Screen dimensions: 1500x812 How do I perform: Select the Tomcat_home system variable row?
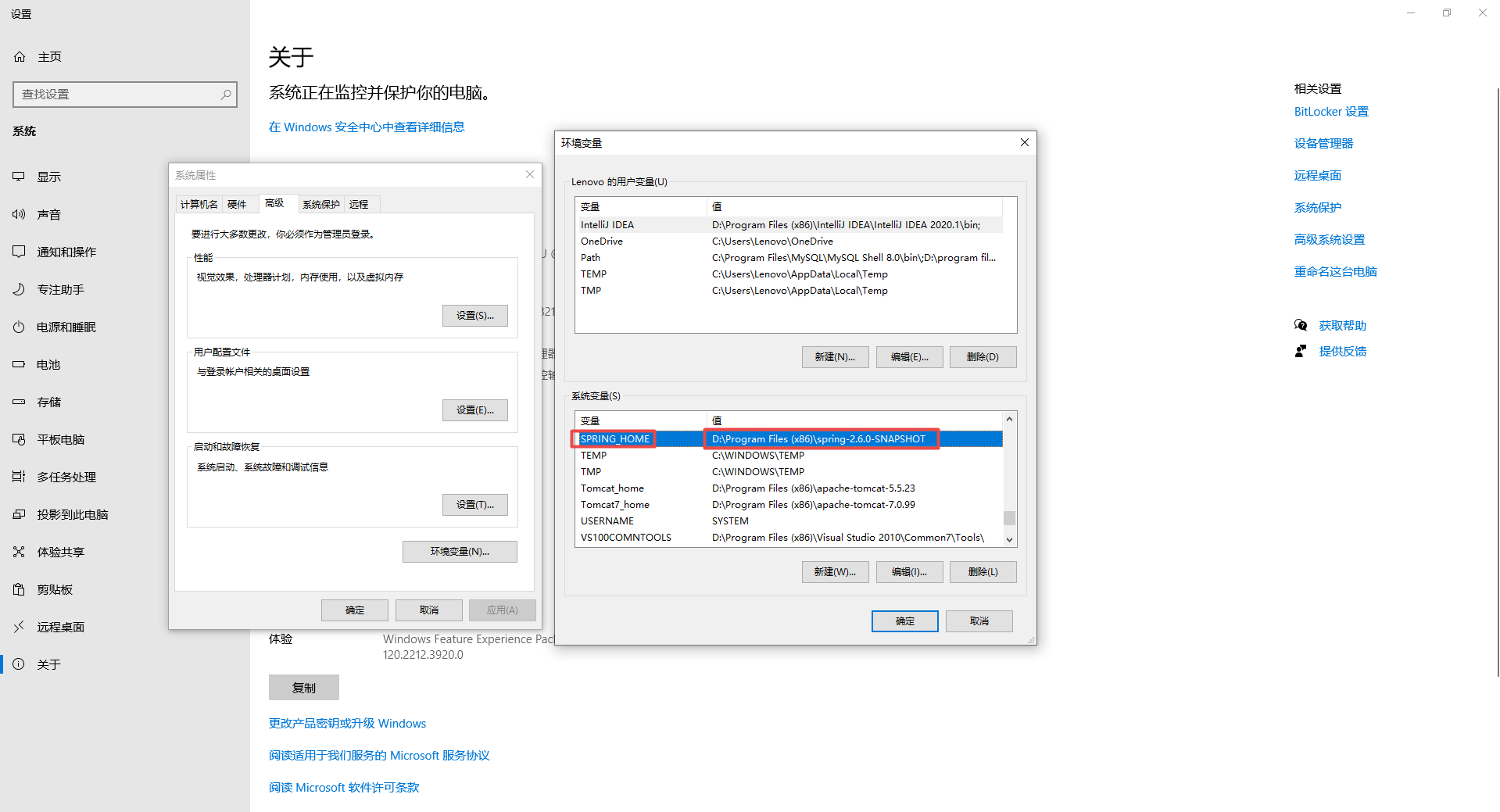[789, 488]
